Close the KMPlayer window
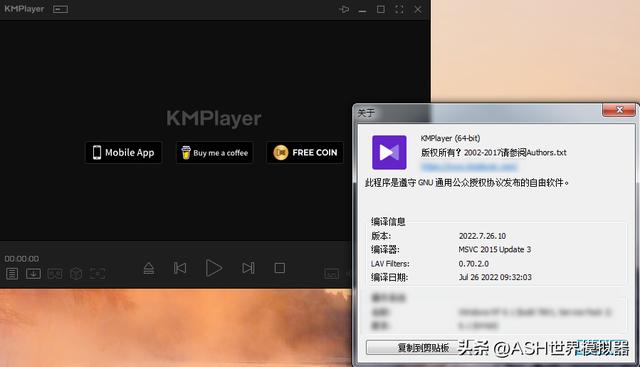Image resolution: width=640 pixels, height=367 pixels. tap(418, 9)
